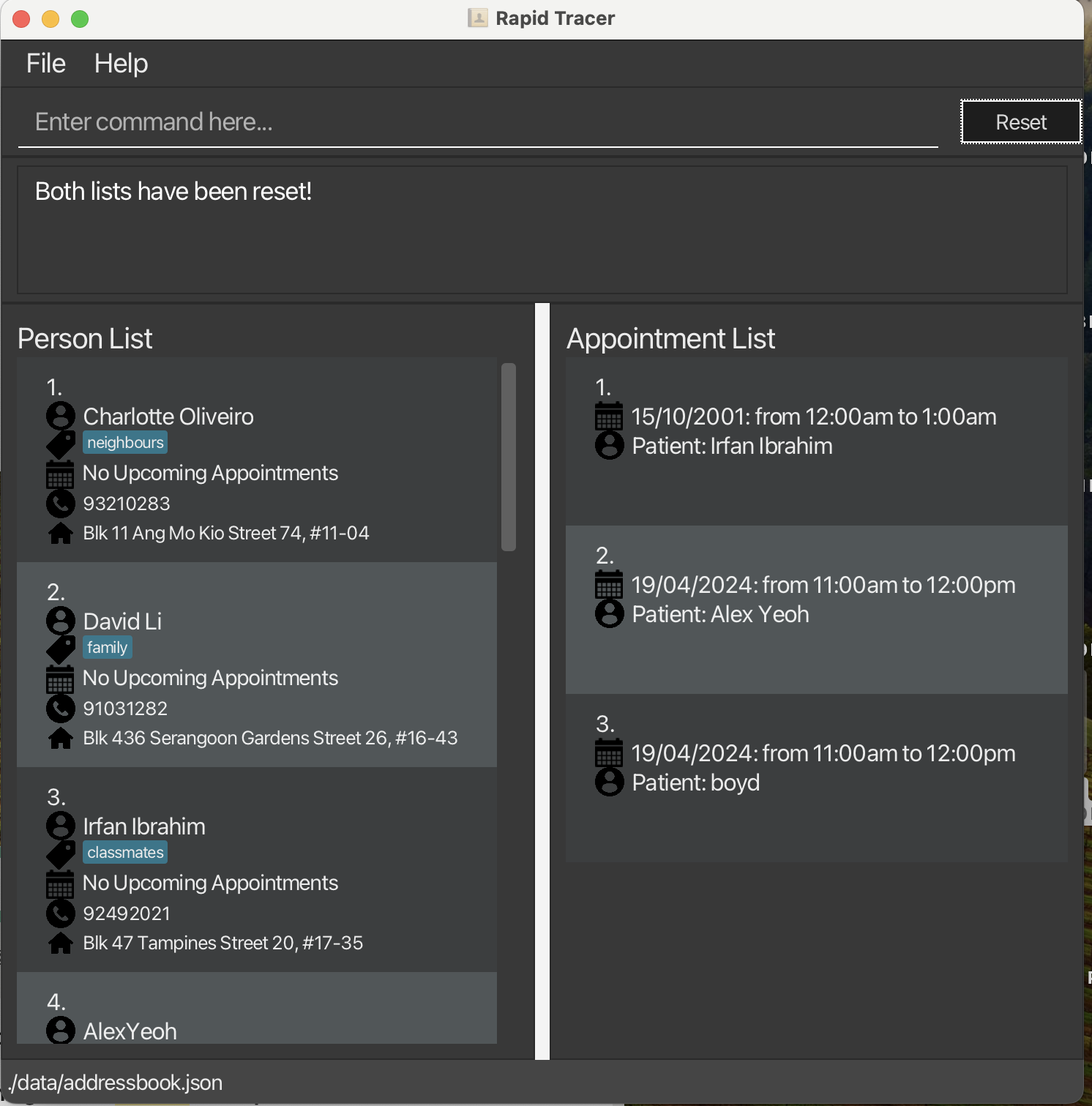1092x1106 pixels.
Task: Open the File menu
Action: (46, 64)
